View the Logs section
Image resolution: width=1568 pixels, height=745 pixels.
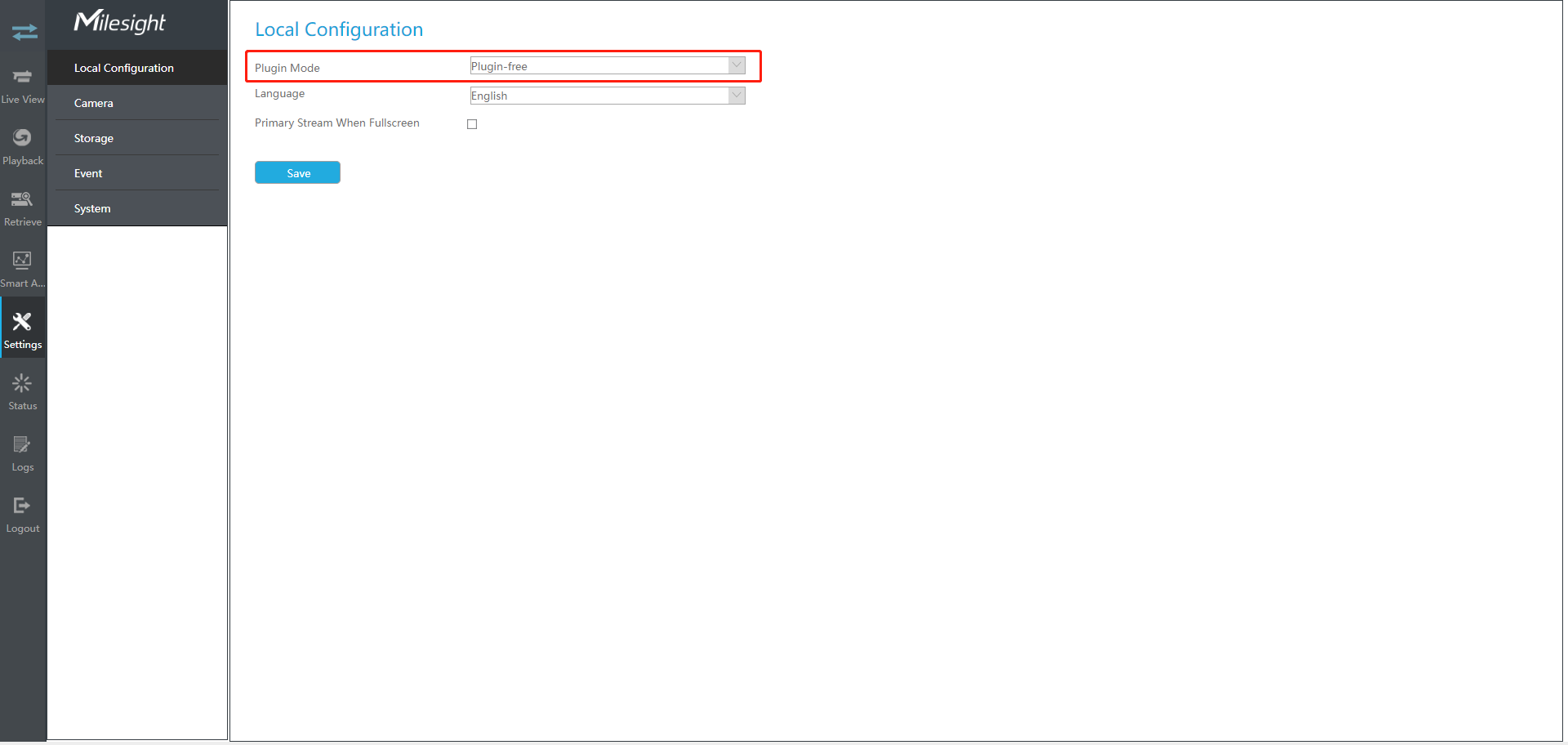click(23, 453)
